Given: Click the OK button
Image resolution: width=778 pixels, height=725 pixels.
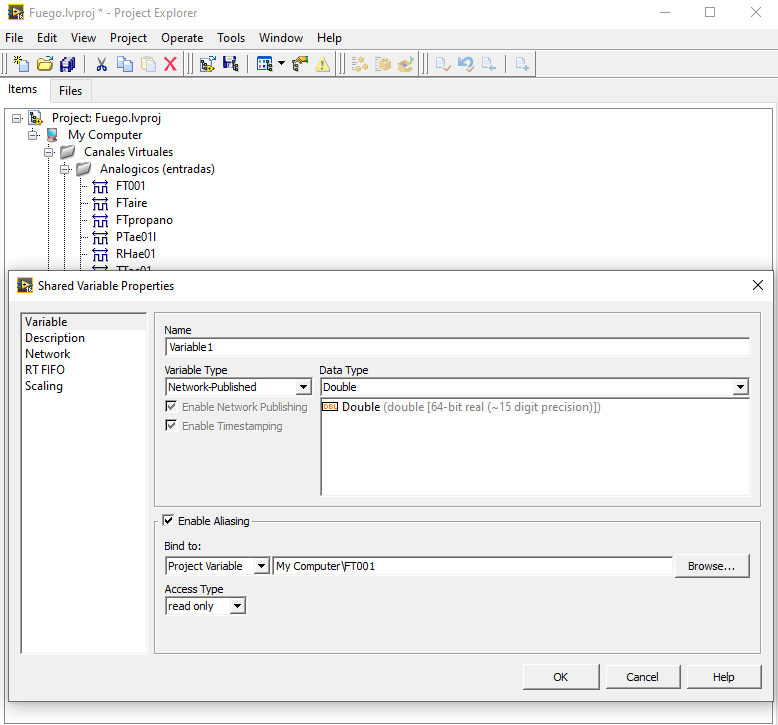Looking at the screenshot, I should point(561,677).
